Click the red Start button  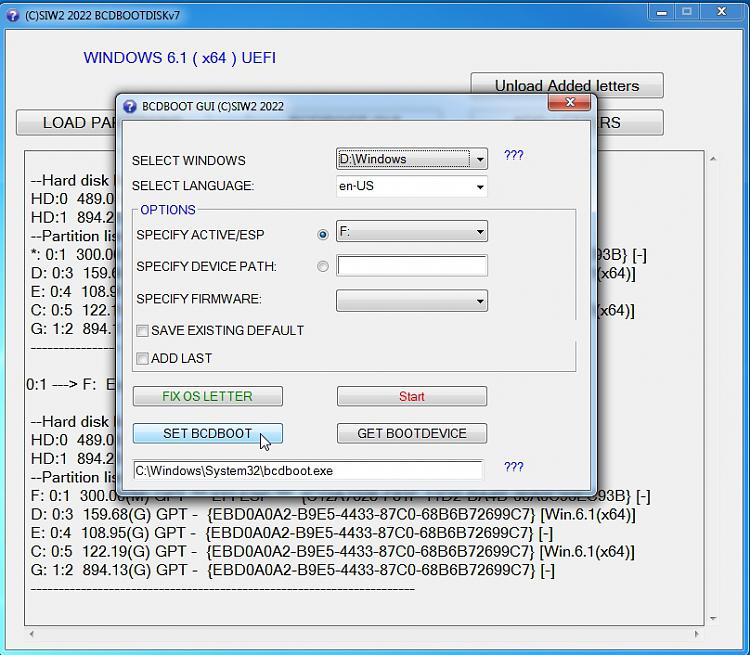(412, 396)
